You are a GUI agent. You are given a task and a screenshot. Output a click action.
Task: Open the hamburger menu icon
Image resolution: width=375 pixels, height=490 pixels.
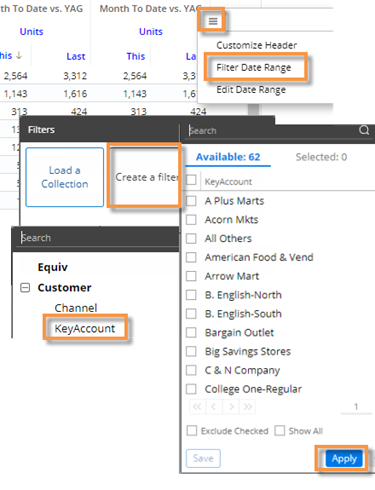213,21
